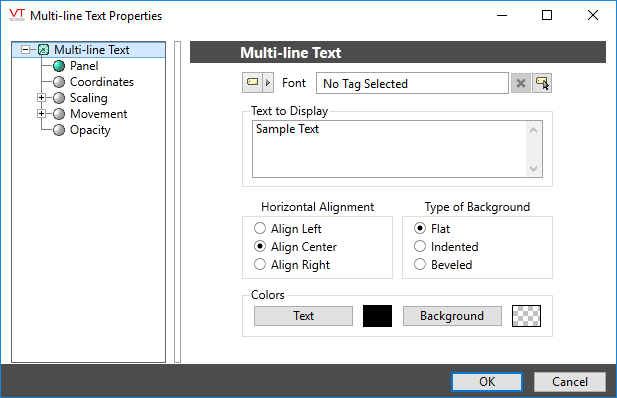Image resolution: width=617 pixels, height=398 pixels.
Task: Select the Align Left radio option
Action: [x=260, y=228]
